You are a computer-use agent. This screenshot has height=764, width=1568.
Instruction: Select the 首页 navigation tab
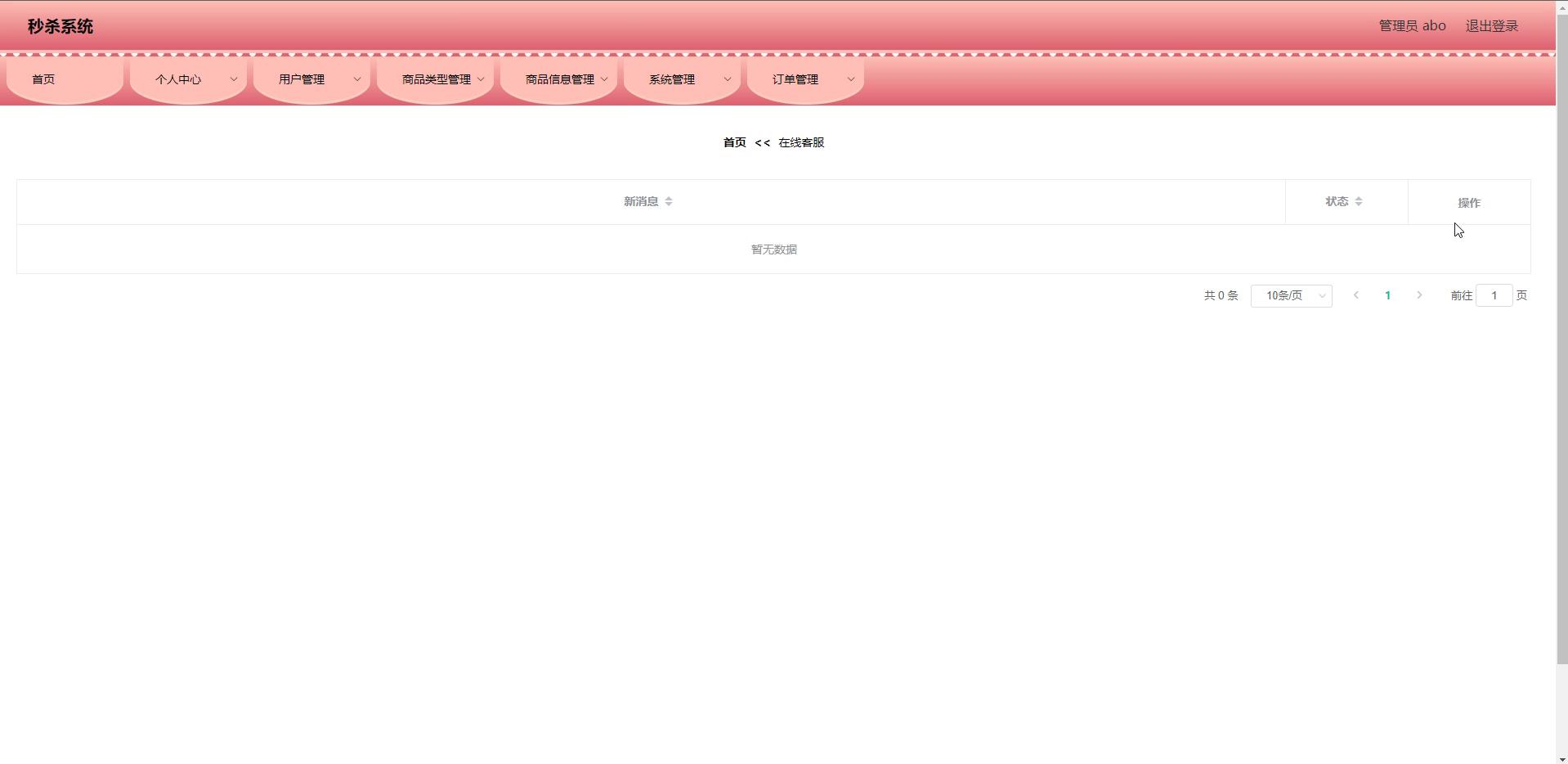43,79
